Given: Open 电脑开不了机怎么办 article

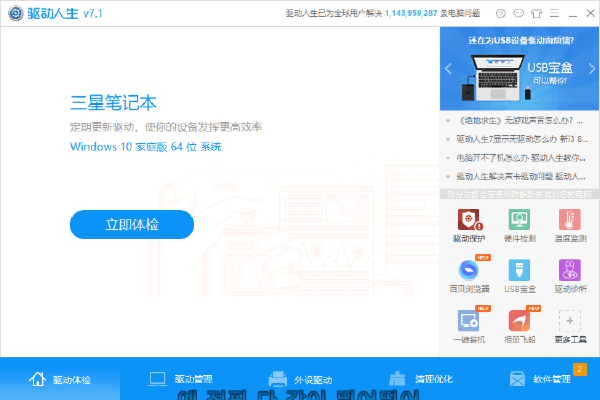Looking at the screenshot, I should pos(521,158).
